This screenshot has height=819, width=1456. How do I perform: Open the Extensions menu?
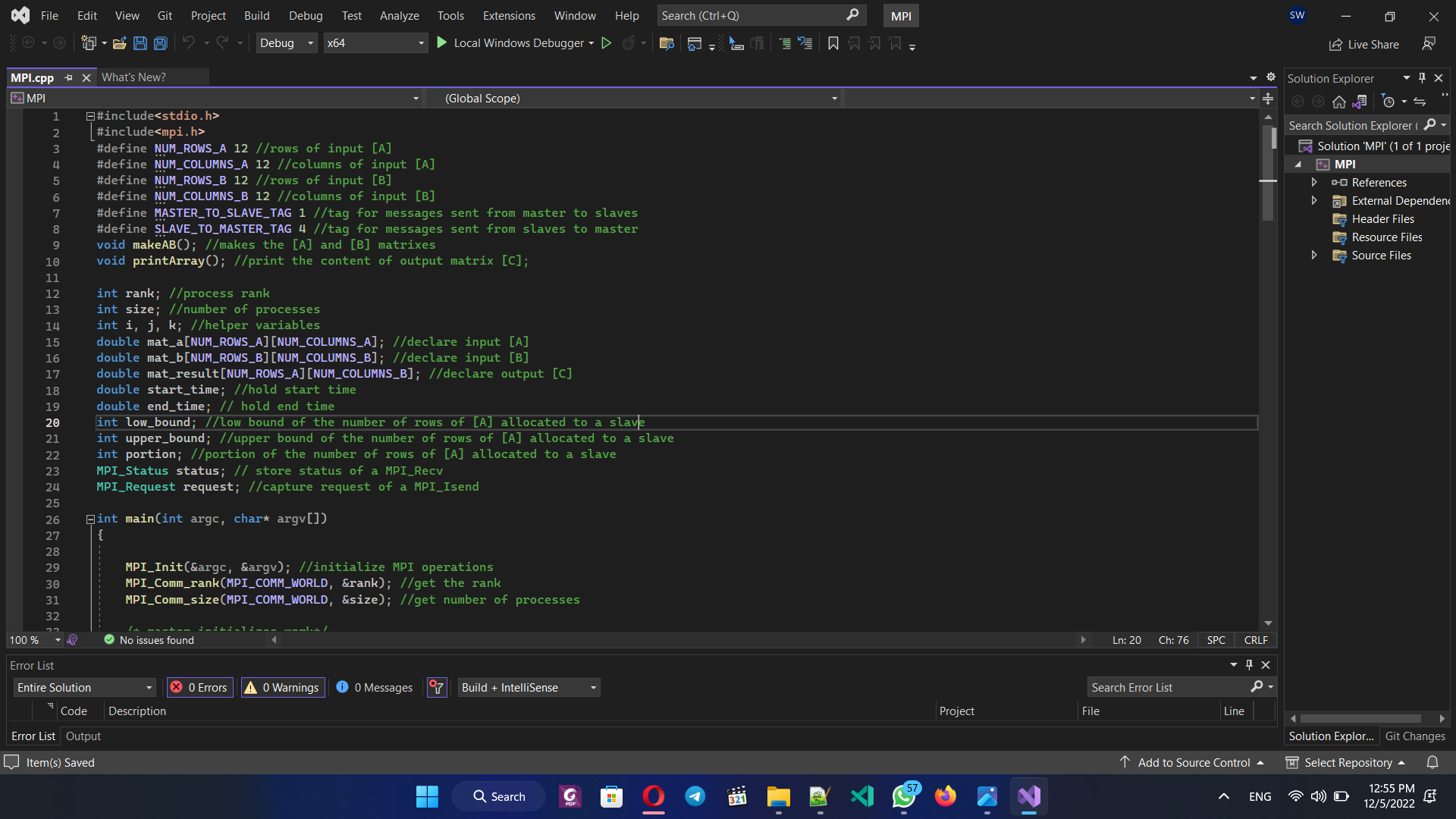pyautogui.click(x=509, y=15)
